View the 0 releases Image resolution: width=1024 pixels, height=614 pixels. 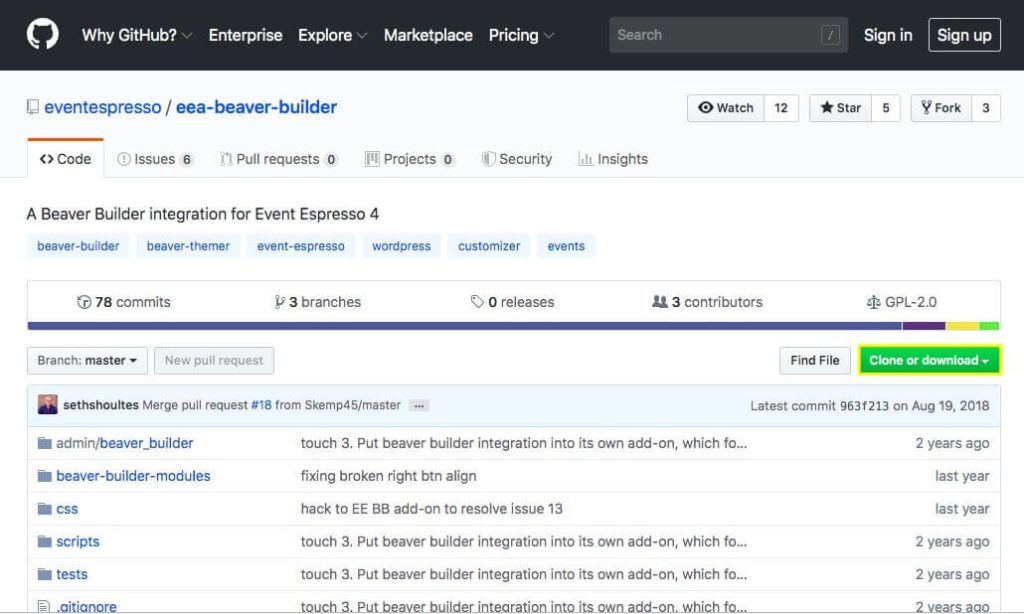pos(512,302)
